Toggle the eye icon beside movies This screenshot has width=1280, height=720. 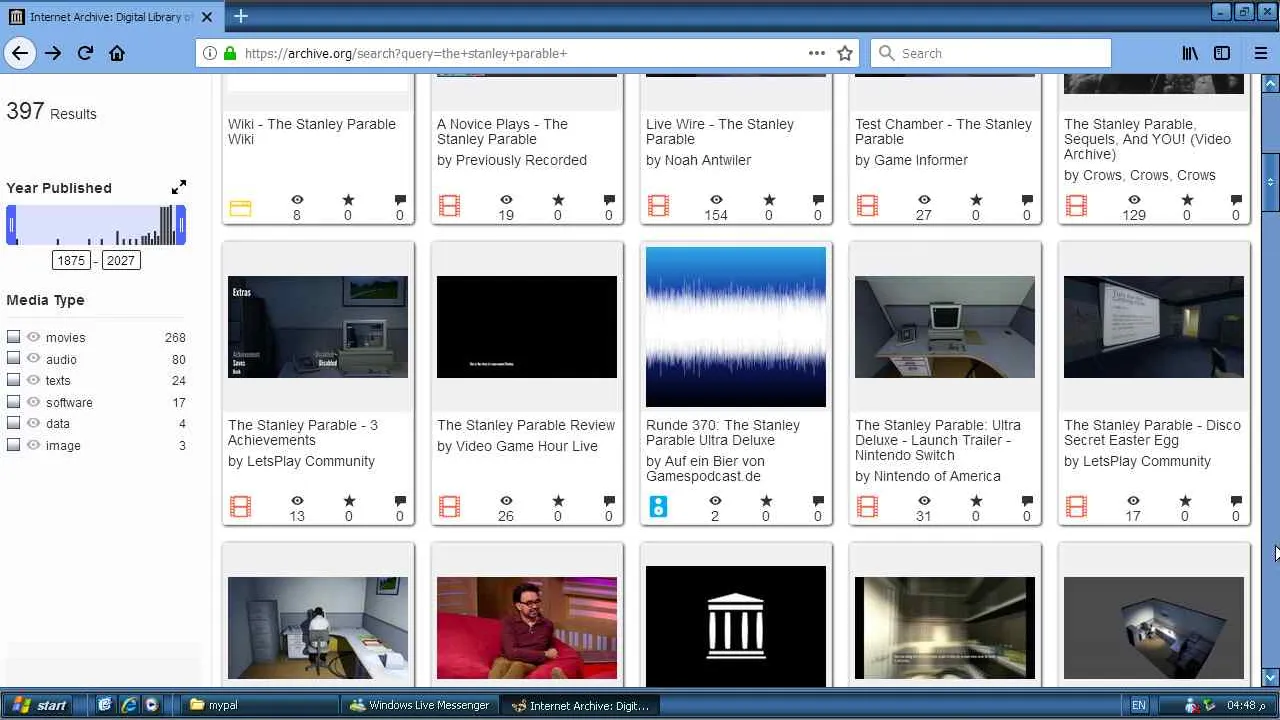click(33, 337)
